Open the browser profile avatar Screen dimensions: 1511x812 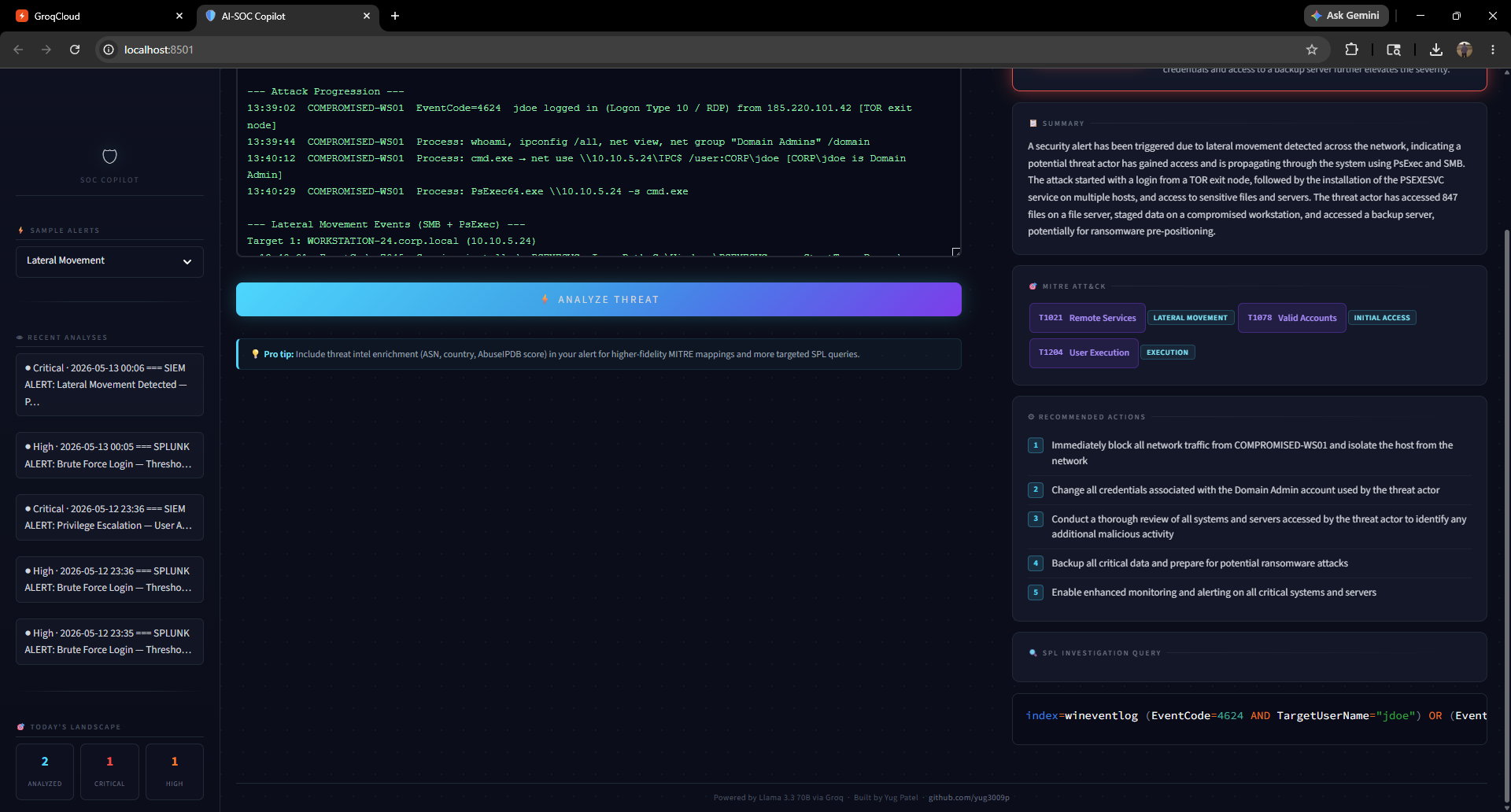pos(1465,50)
